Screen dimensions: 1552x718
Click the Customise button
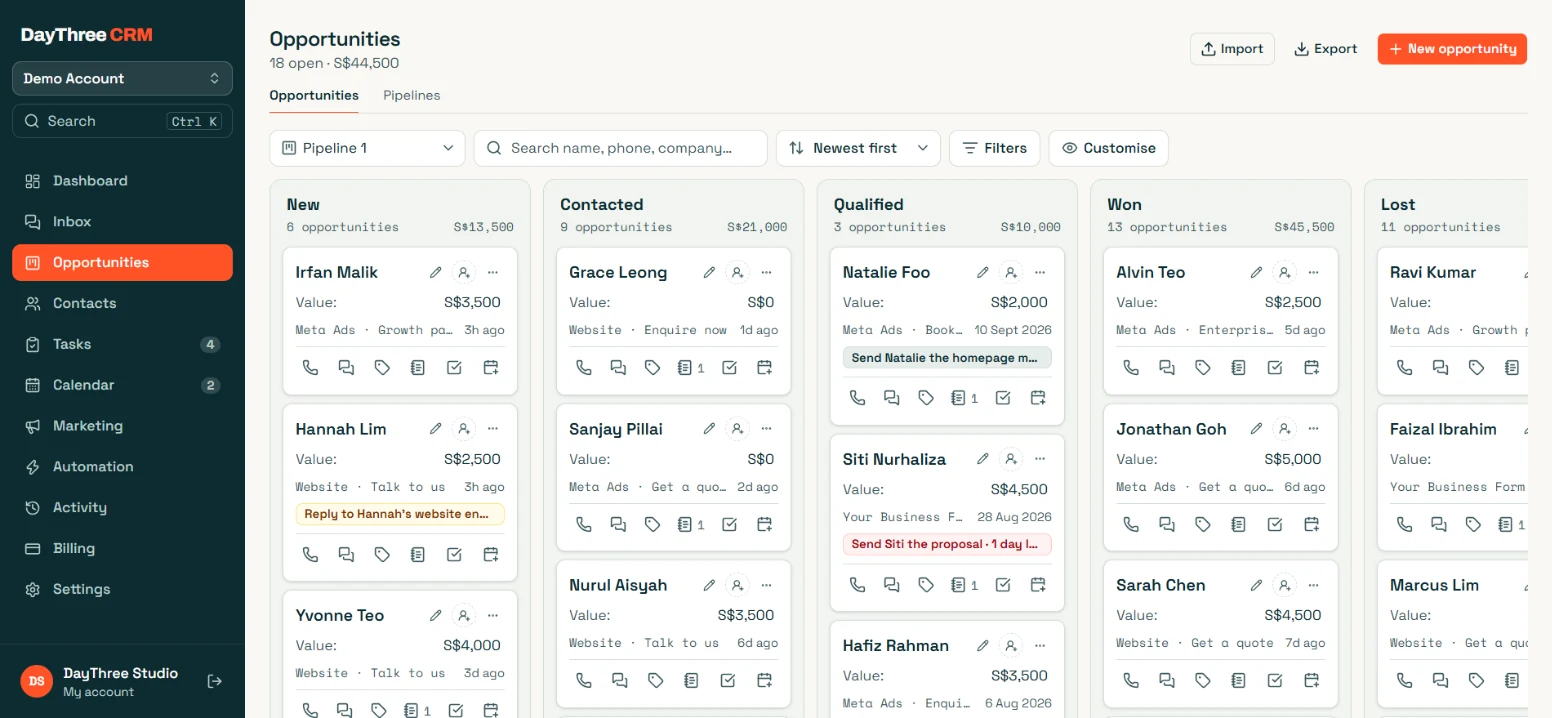[x=1108, y=148]
